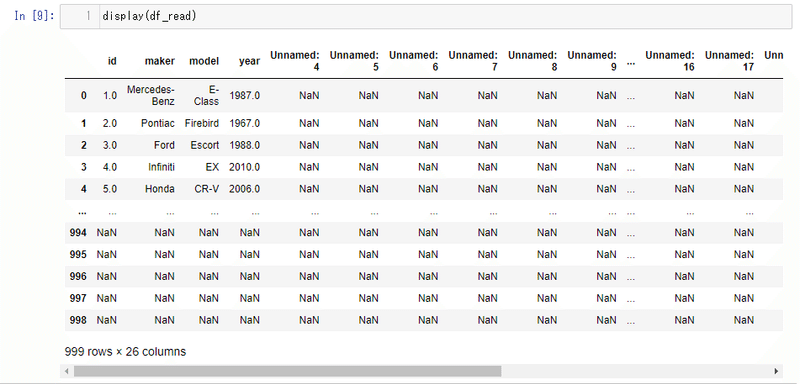Click the code cell containing display(df_read)
Image resolution: width=800 pixels, height=384 pixels.
point(426,16)
